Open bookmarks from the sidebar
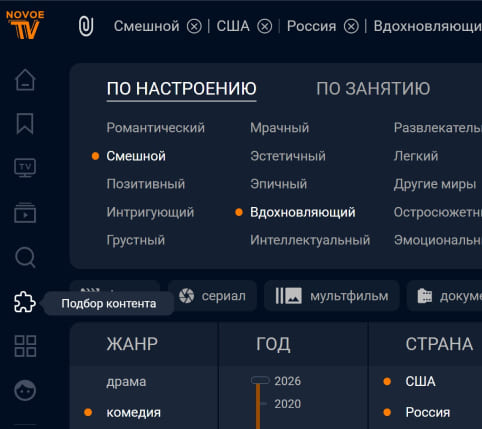Screen dimensions: 482x429 25,124
